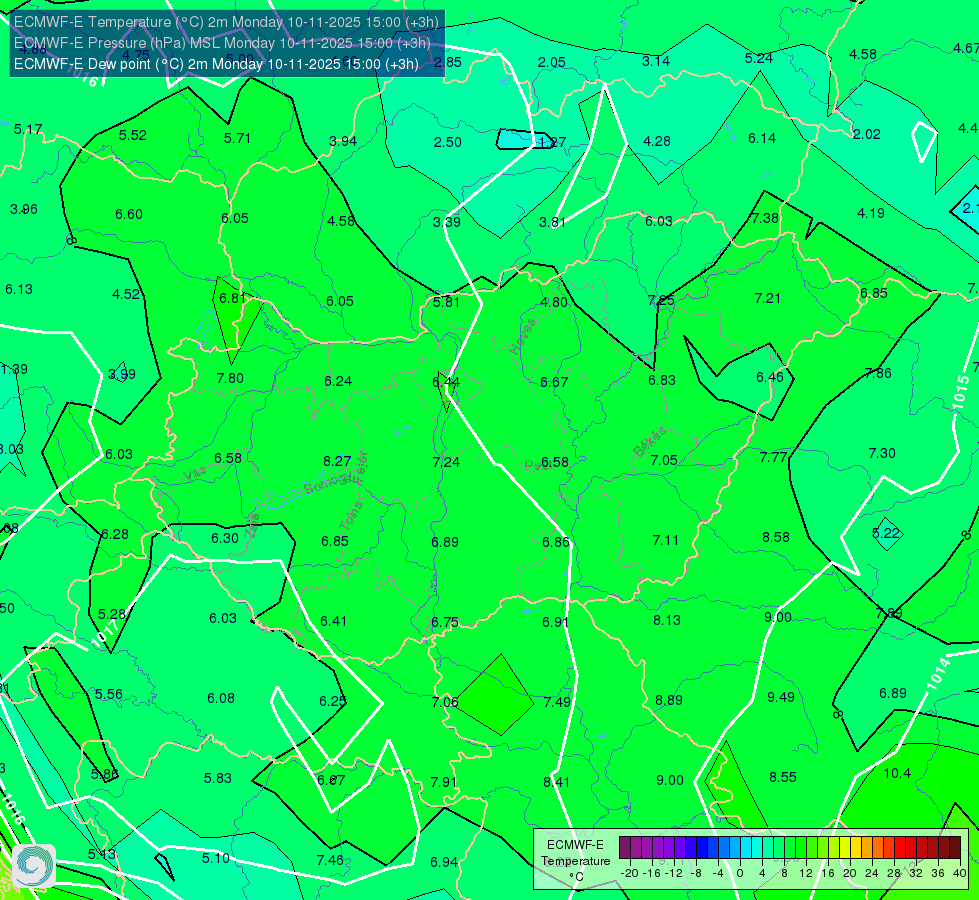
Task: Select the ECMWF-E Pressure MSL layer label
Action: point(222,43)
